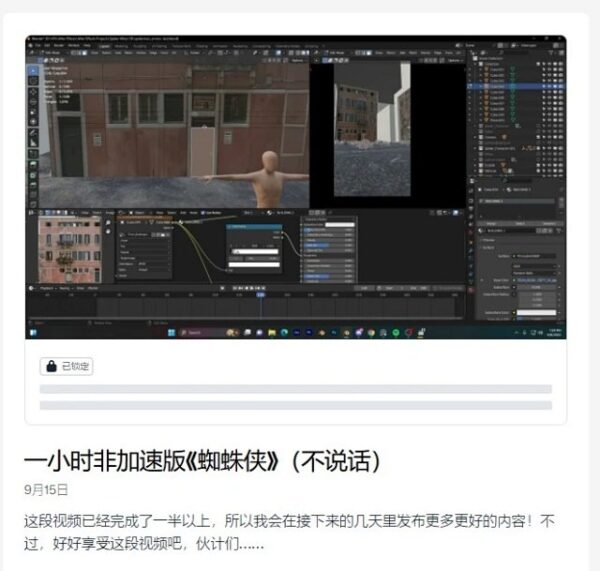This screenshot has height=571, width=600.
Task: Click the timeline playhead marker
Action: tap(261, 295)
